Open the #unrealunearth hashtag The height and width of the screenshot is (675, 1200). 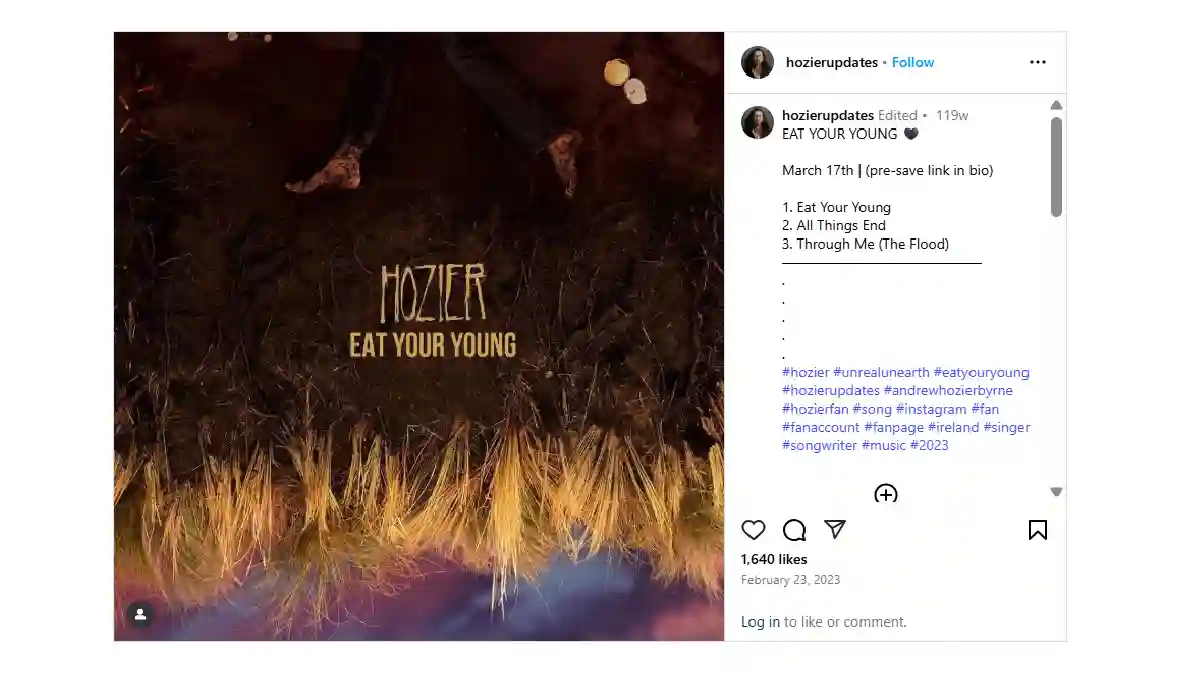[x=881, y=372]
